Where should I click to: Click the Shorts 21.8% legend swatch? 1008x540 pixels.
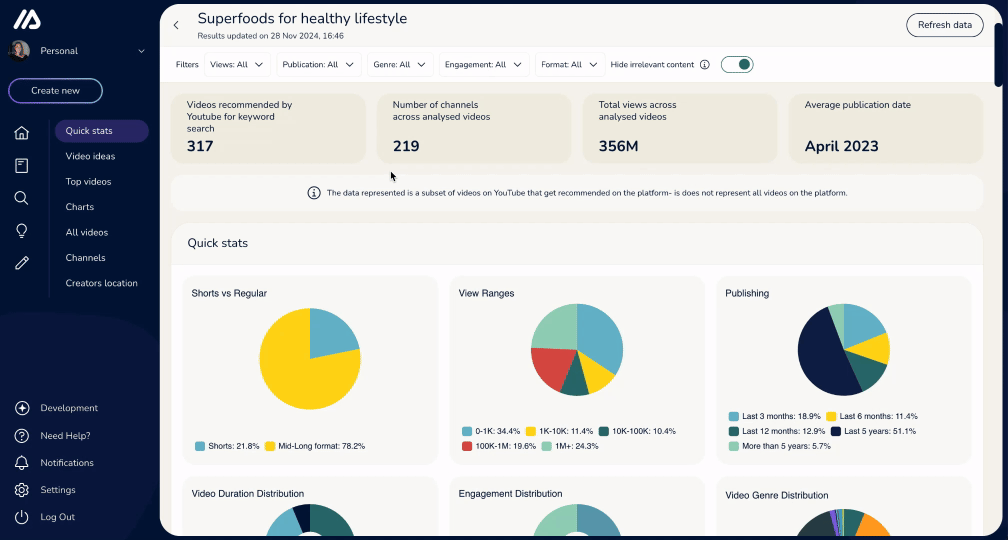200,446
